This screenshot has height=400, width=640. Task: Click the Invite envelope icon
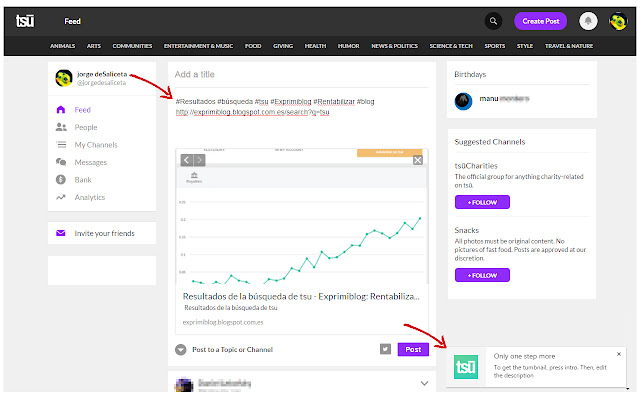(x=61, y=233)
